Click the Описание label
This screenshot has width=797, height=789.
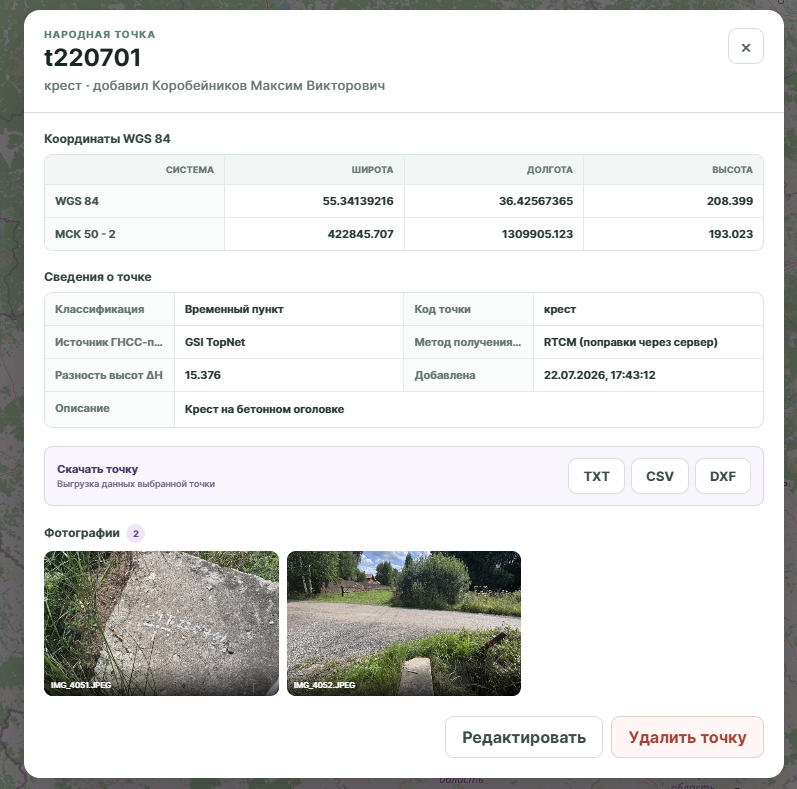(82, 408)
